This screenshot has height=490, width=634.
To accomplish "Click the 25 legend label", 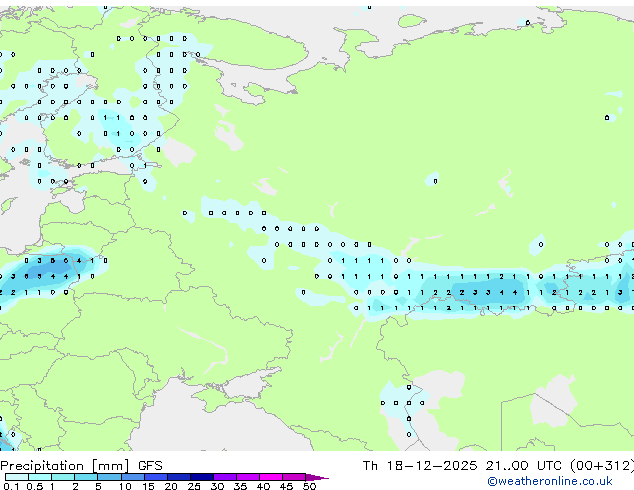I will pyautogui.click(x=194, y=486).
